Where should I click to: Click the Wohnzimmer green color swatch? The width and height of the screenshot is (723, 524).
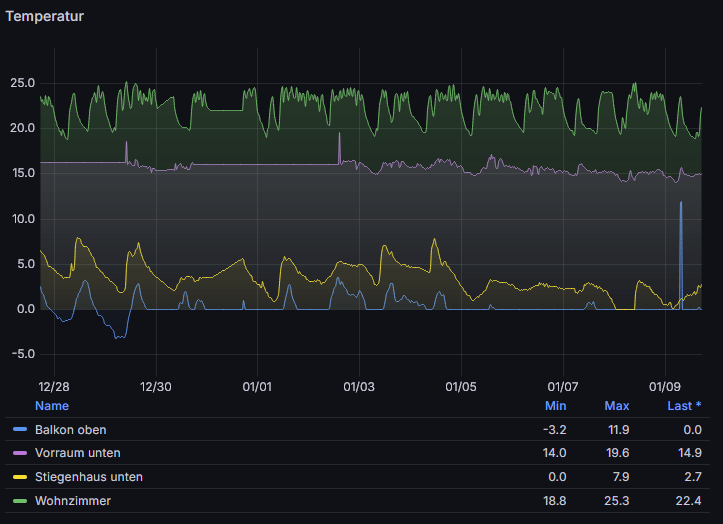tap(20, 501)
